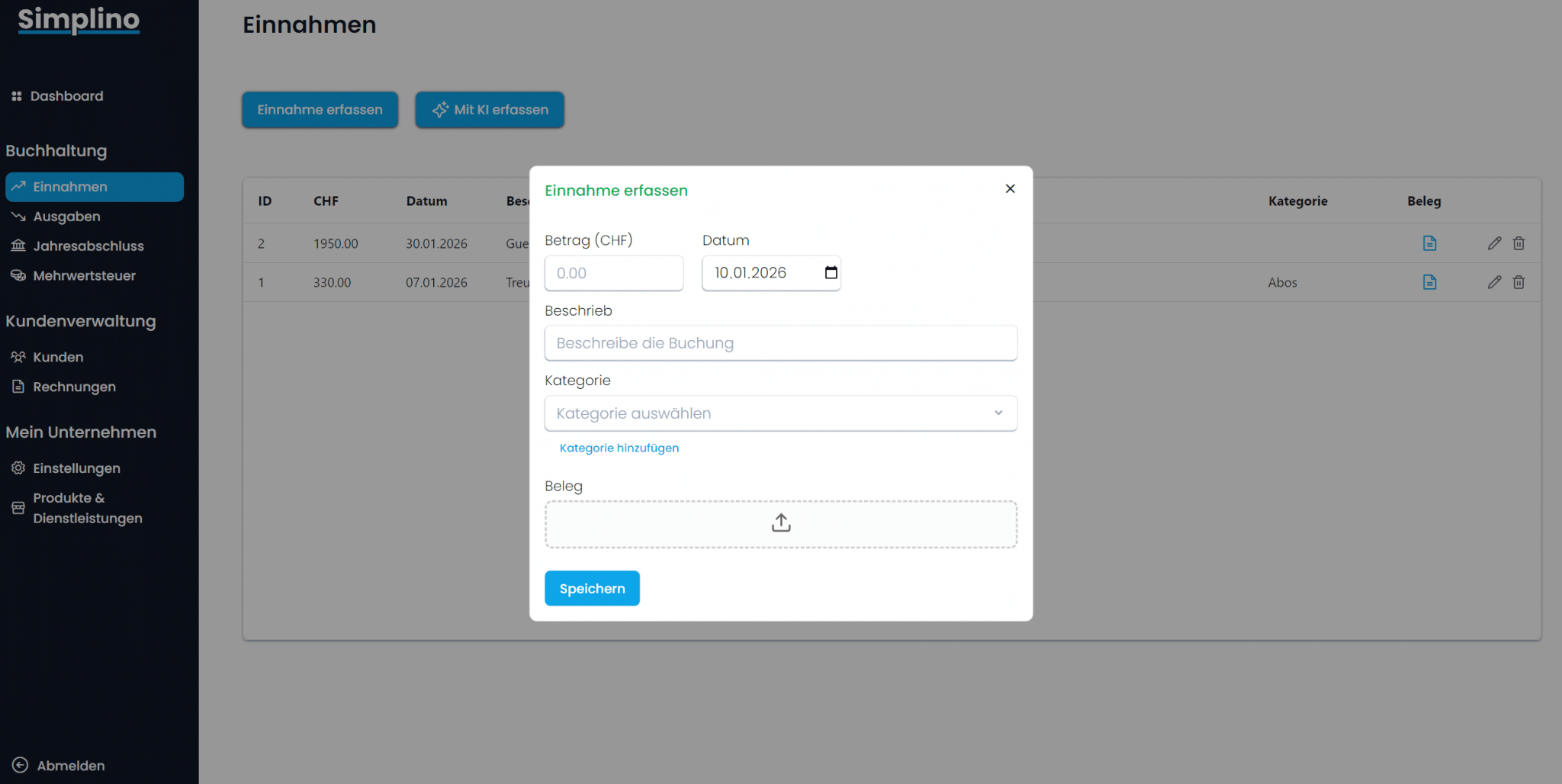Focus the Beschrieb description field

tap(780, 343)
